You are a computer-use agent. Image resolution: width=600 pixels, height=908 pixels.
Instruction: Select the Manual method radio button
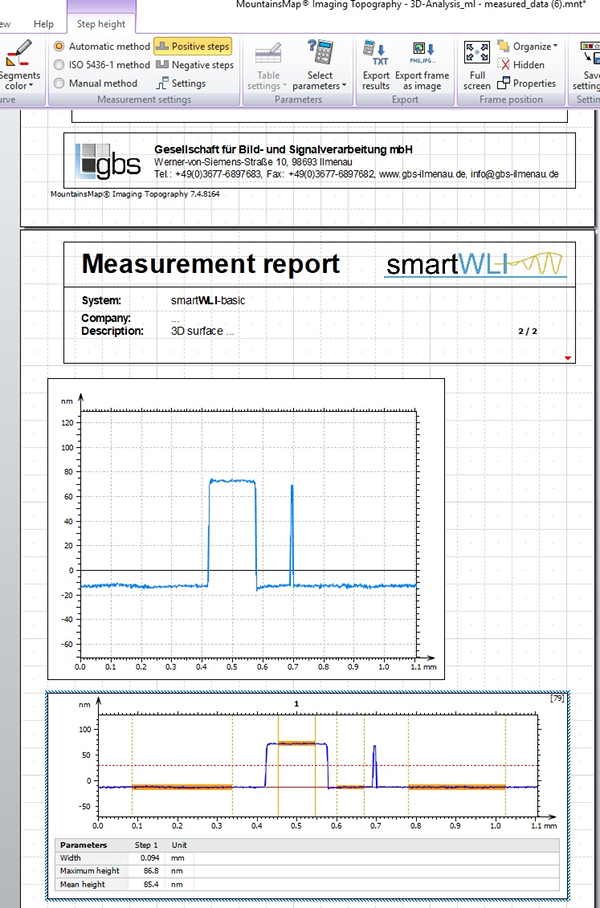click(x=59, y=84)
